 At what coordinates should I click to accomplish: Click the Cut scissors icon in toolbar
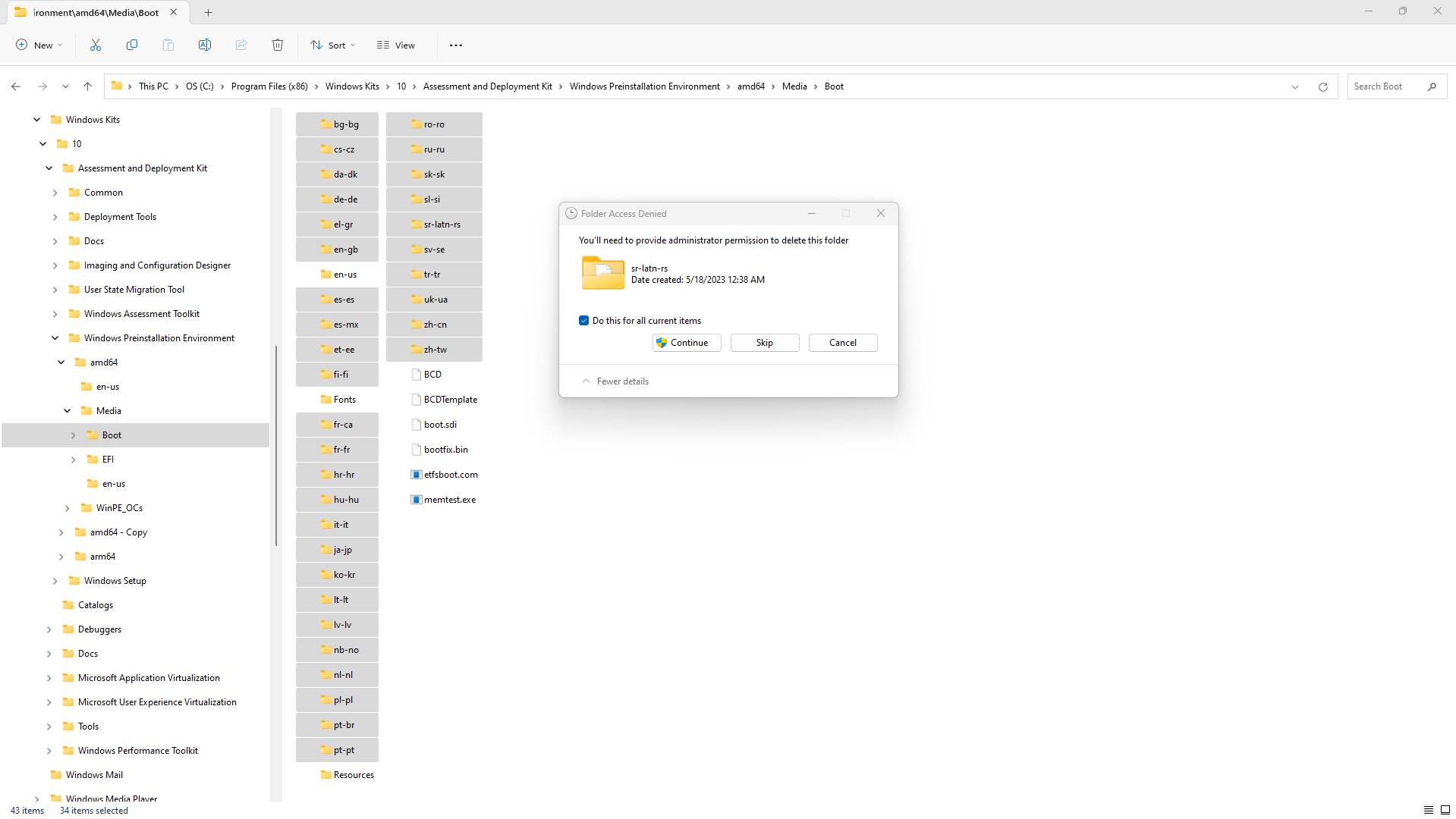96,45
